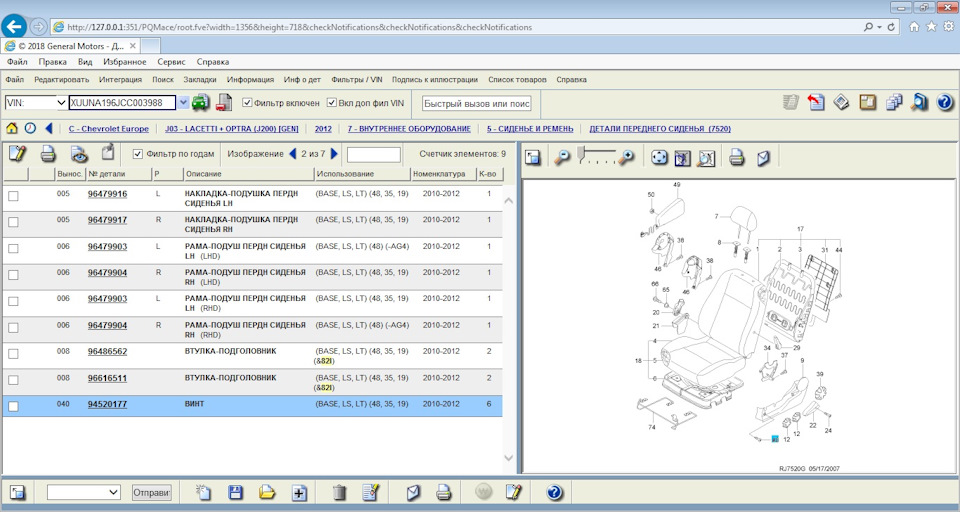Screen dimensions: 960x512
Task: Open the bottom toolbar dropdown list
Action: pos(83,492)
